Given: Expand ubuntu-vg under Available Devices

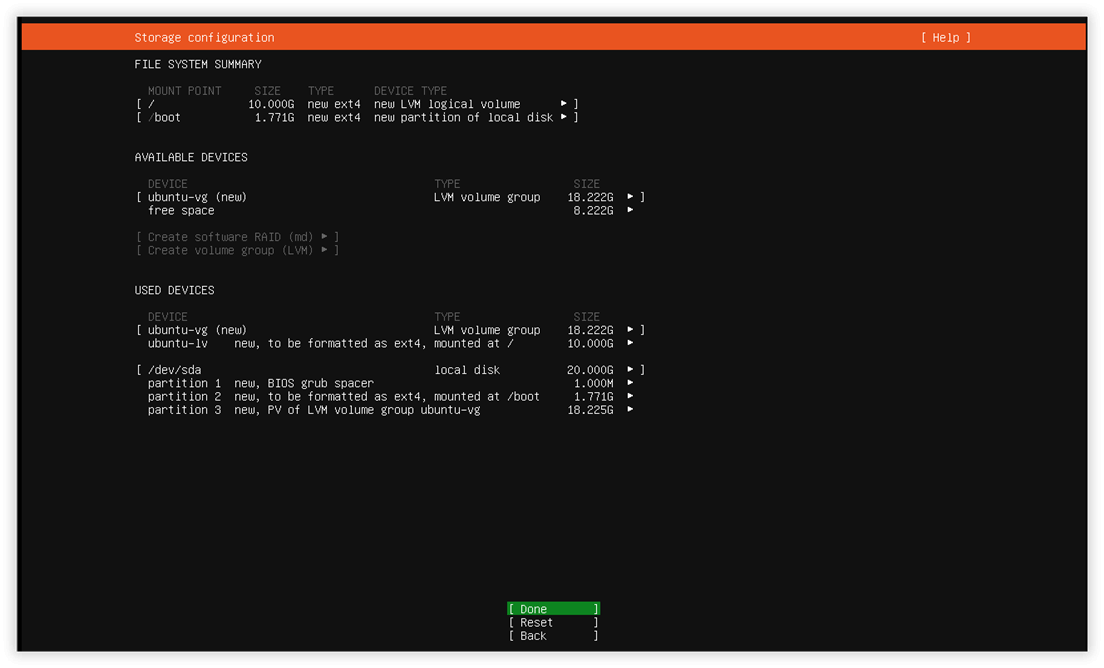Looking at the screenshot, I should 390,197.
